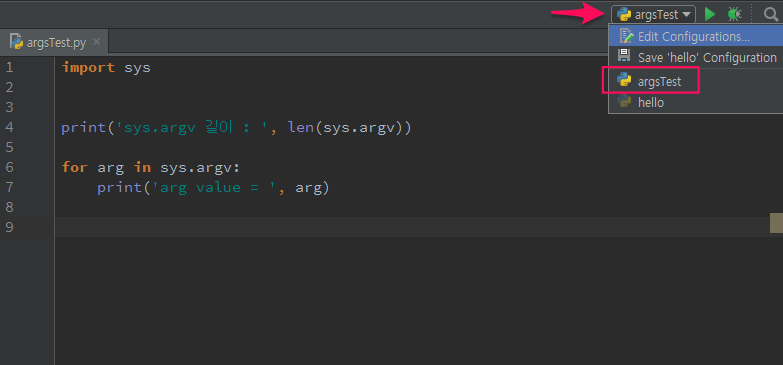Open the argsTest run configuration dropdown
The image size is (783, 365).
pos(653,14)
